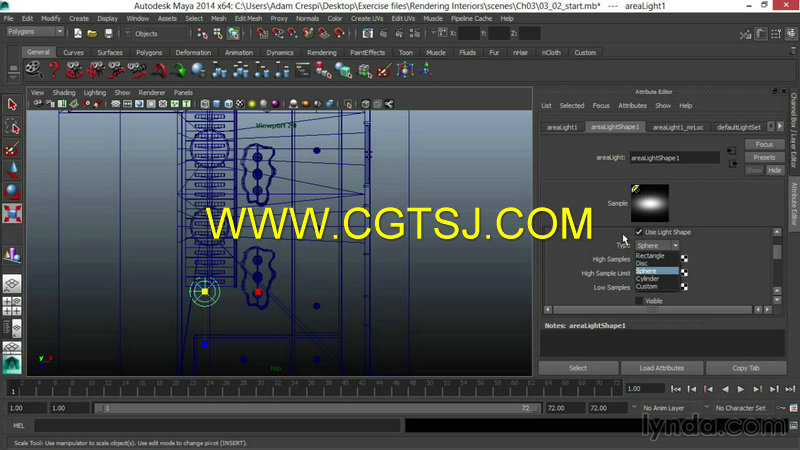Viewport: 800px width, 450px height.
Task: Click the Attribute Editor horizontal scrollbar
Action: coord(653,310)
